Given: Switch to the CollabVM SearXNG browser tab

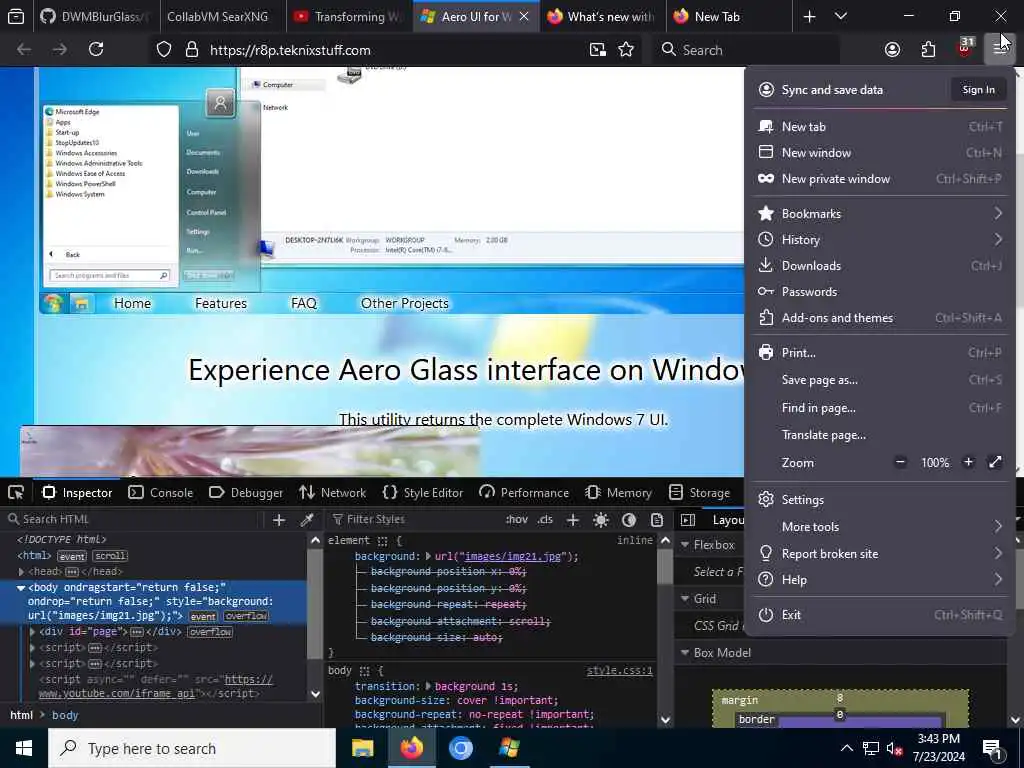Looking at the screenshot, I should 220,17.
